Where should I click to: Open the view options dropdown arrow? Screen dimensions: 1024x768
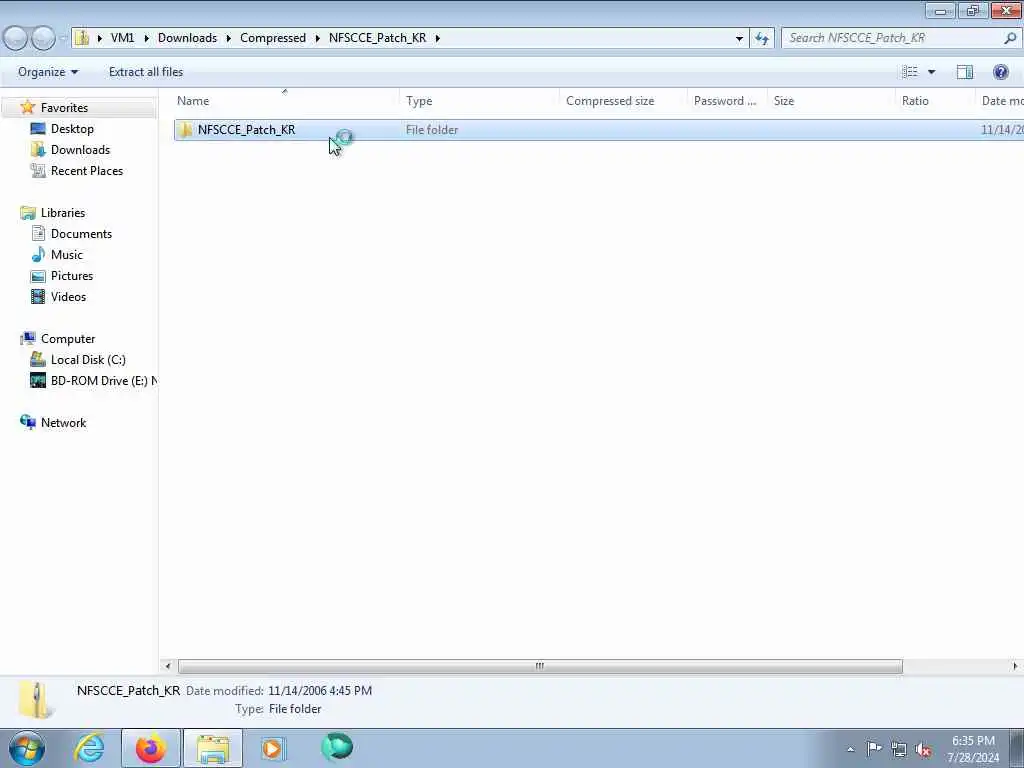931,72
